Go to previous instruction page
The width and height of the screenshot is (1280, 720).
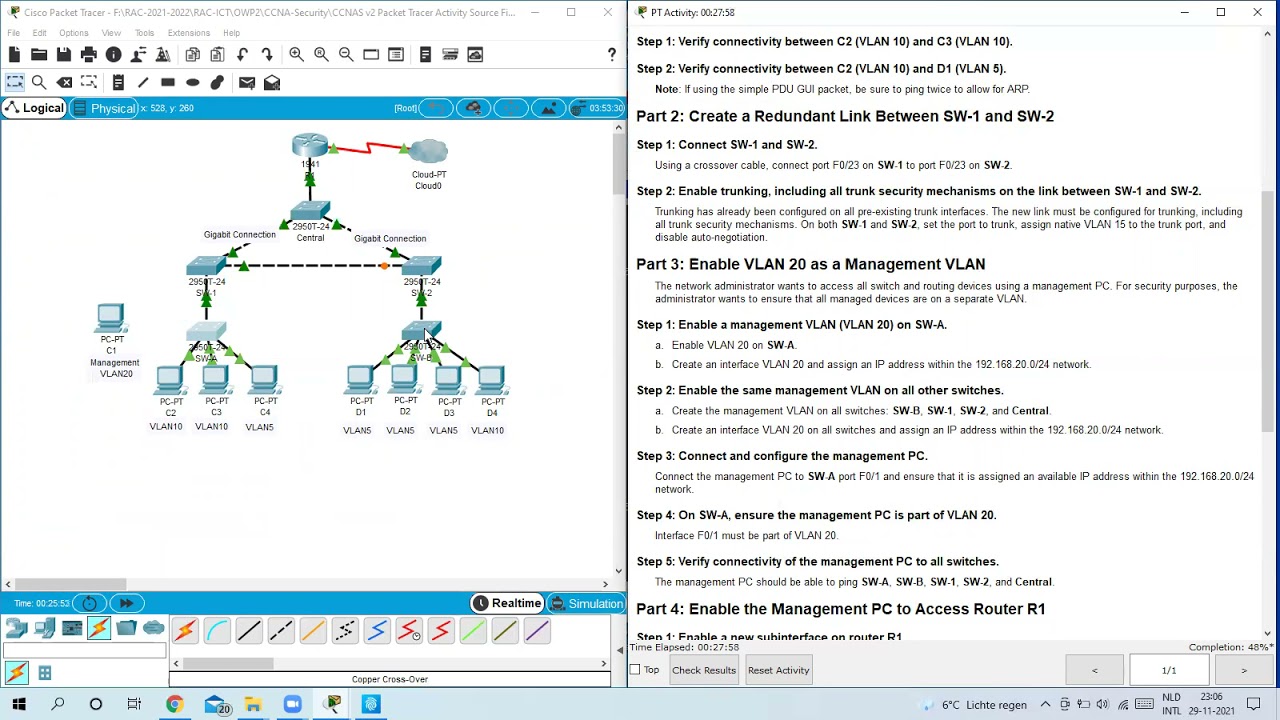[1094, 670]
